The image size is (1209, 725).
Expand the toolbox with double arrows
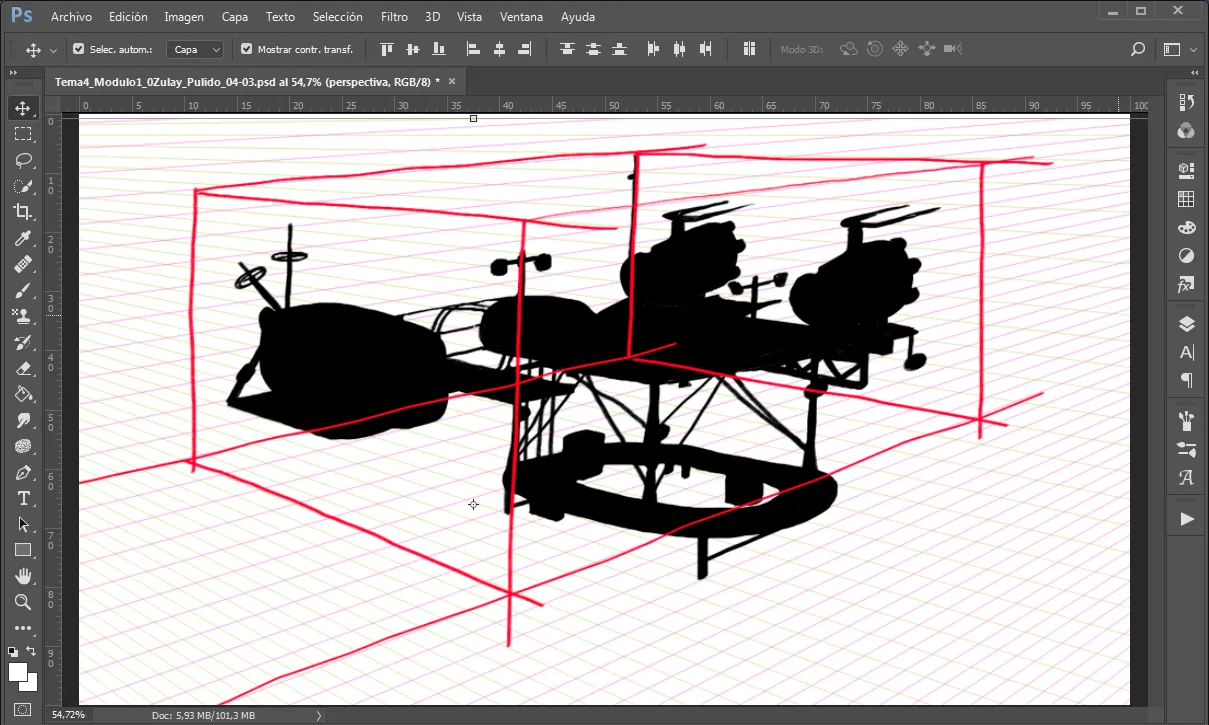tap(12, 73)
